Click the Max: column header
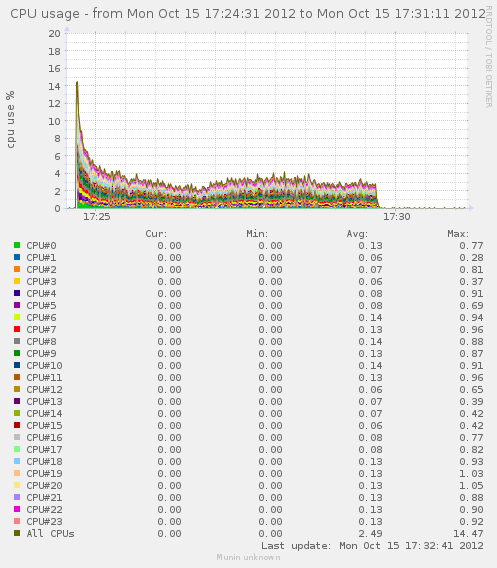497x568 pixels. tap(458, 234)
